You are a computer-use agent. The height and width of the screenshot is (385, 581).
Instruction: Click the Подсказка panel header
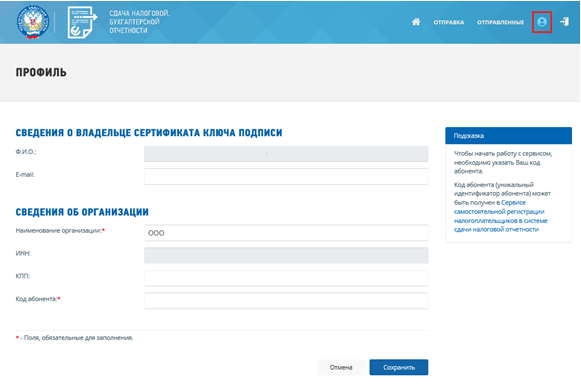coord(508,136)
